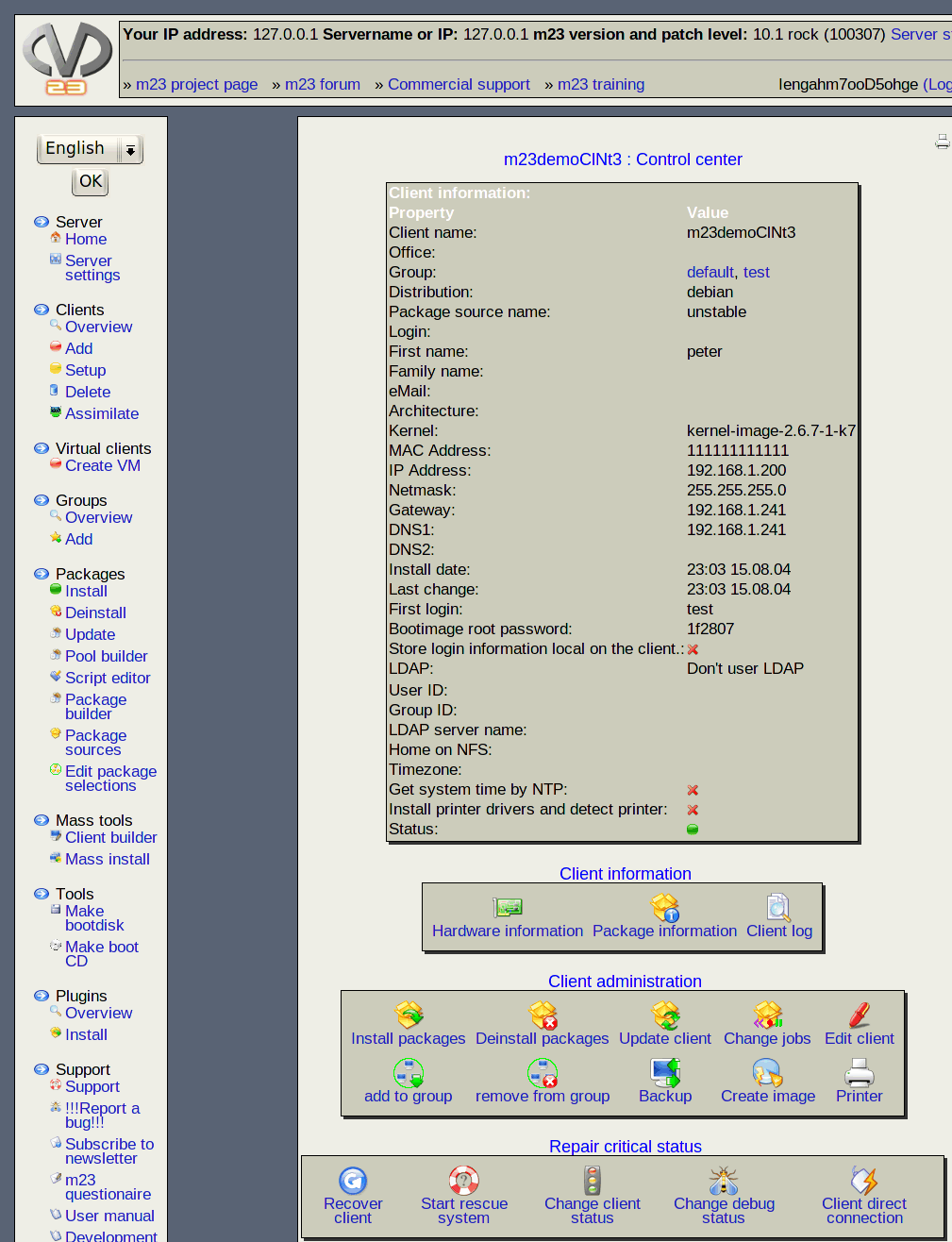The image size is (952, 1242).
Task: Click the Backup icon
Action: (x=665, y=1073)
